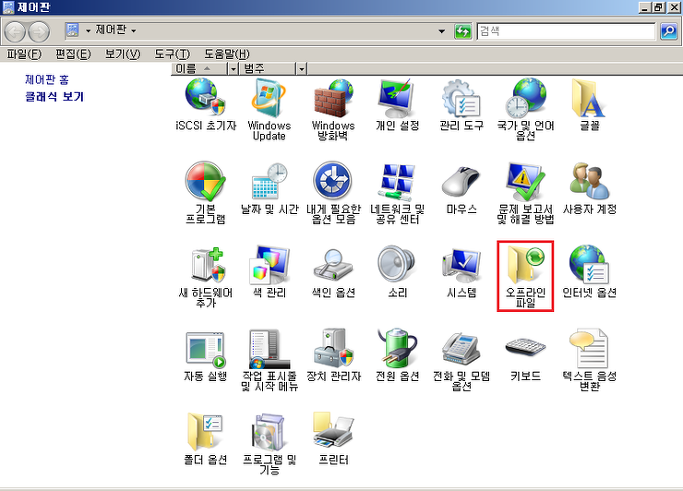The width and height of the screenshot is (683, 491).
Task: Go to 제어판 홈 link
Action: pyautogui.click(x=47, y=80)
